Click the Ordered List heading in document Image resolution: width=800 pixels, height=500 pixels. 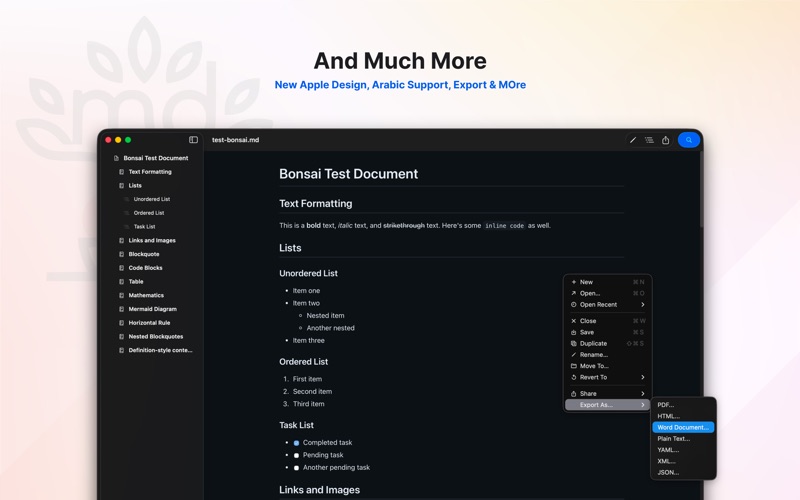click(x=303, y=362)
